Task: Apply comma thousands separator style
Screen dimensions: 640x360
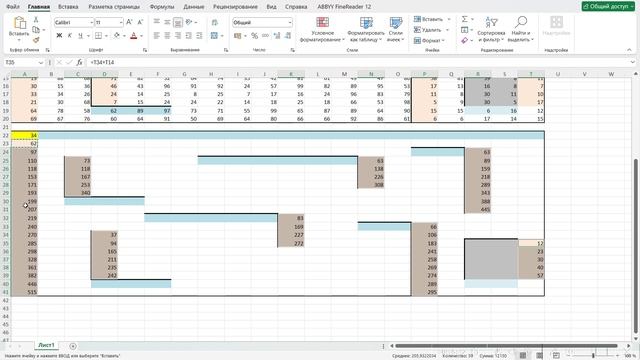Action: [x=265, y=36]
